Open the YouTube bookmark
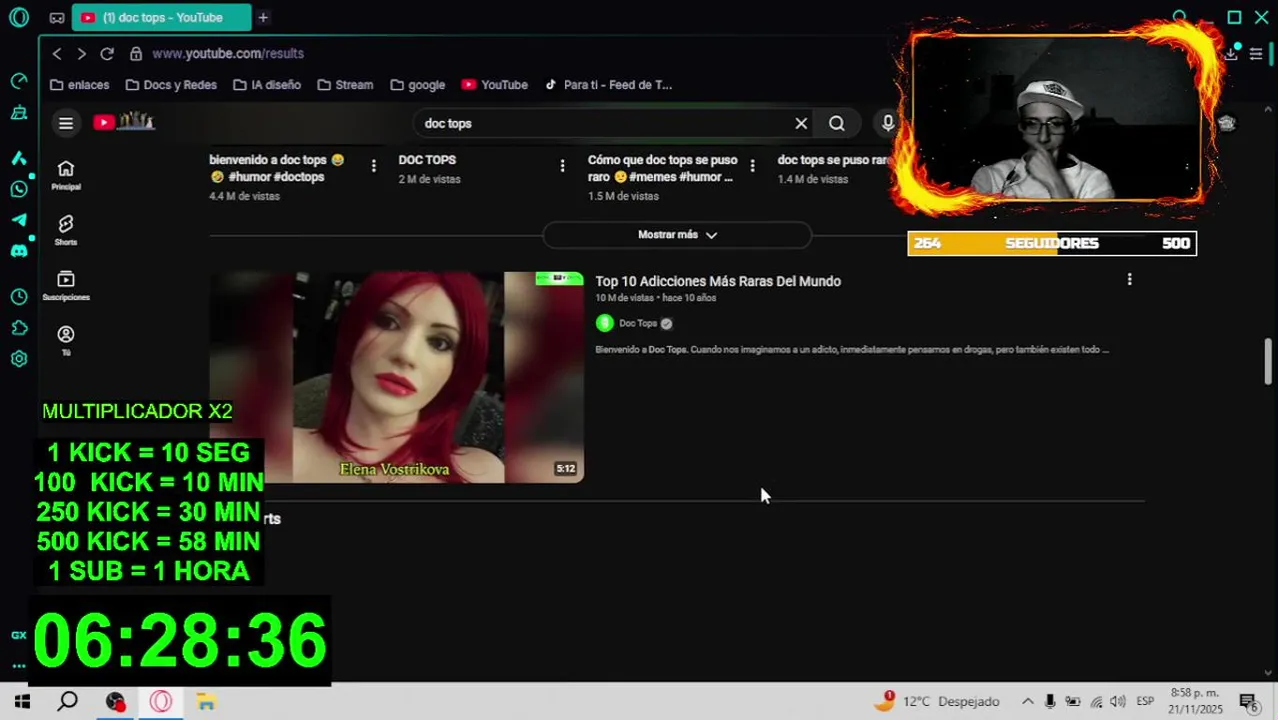This screenshot has width=1278, height=720. (x=495, y=85)
